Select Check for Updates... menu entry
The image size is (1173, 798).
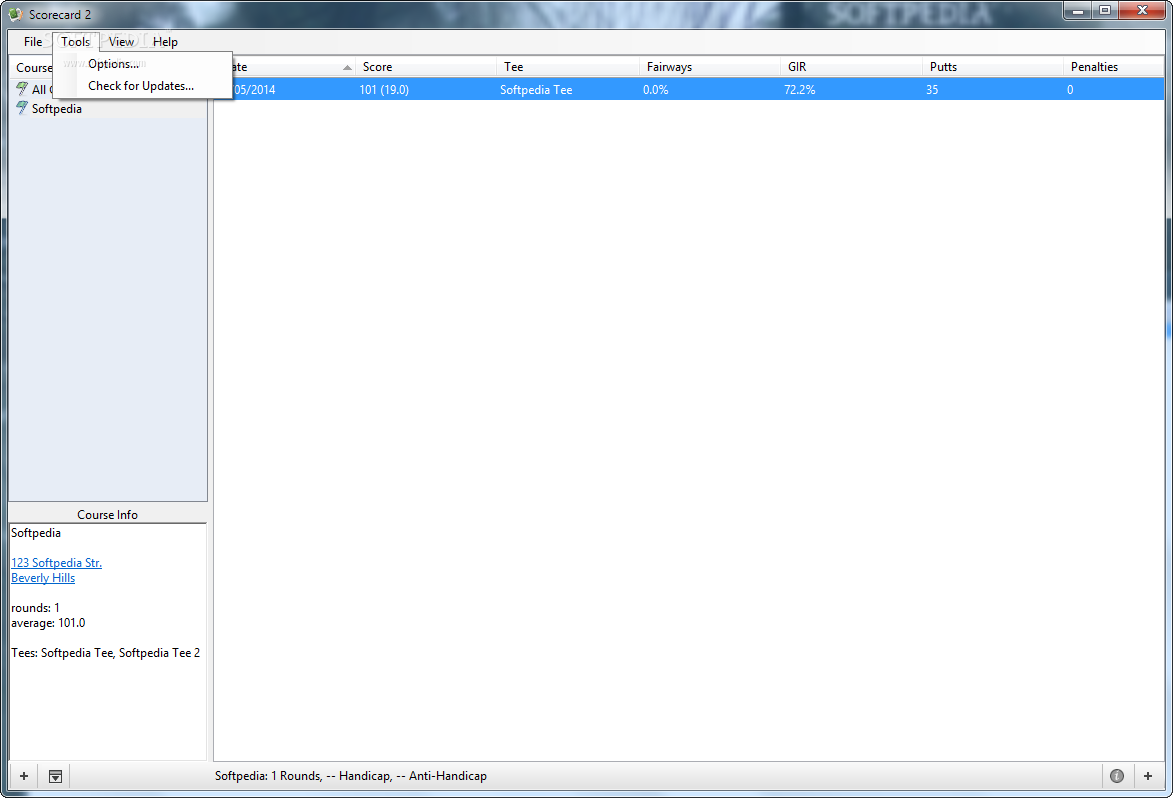(x=141, y=86)
